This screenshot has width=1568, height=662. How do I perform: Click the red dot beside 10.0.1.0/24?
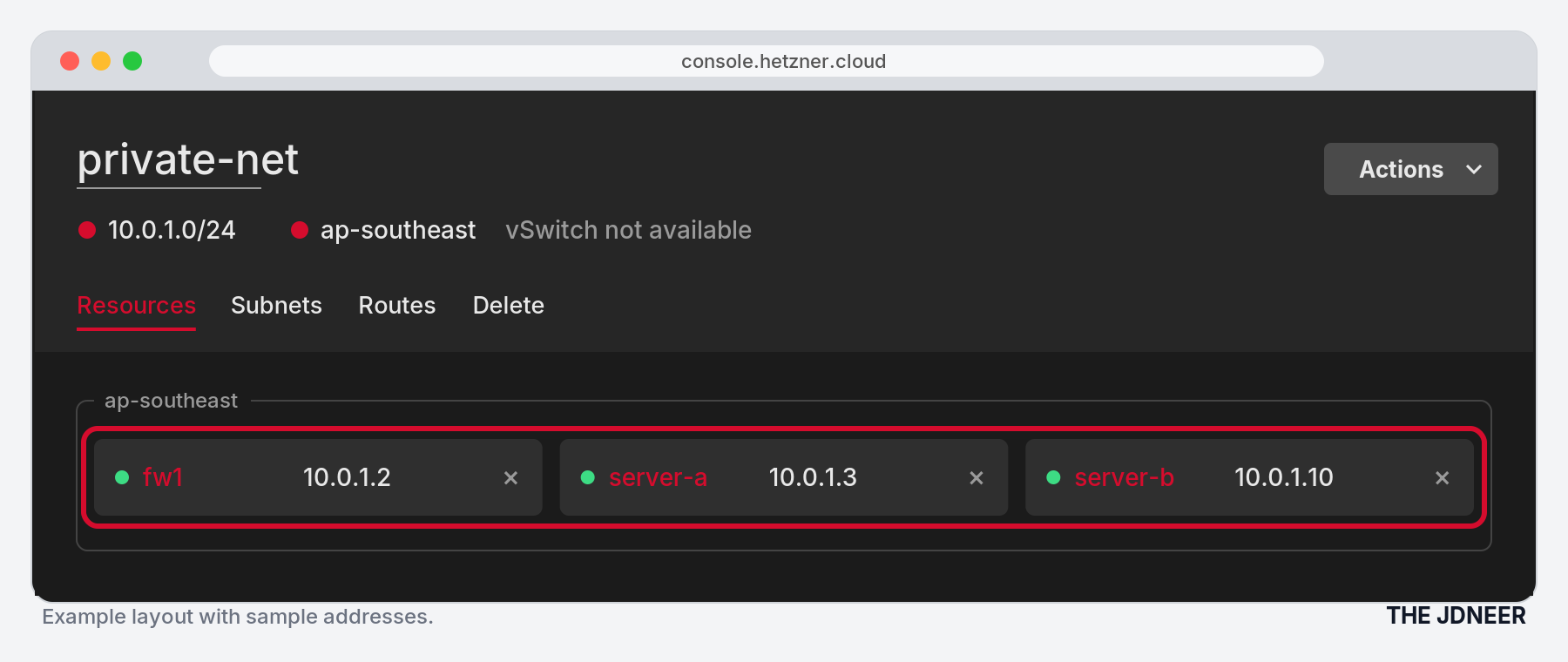click(87, 230)
